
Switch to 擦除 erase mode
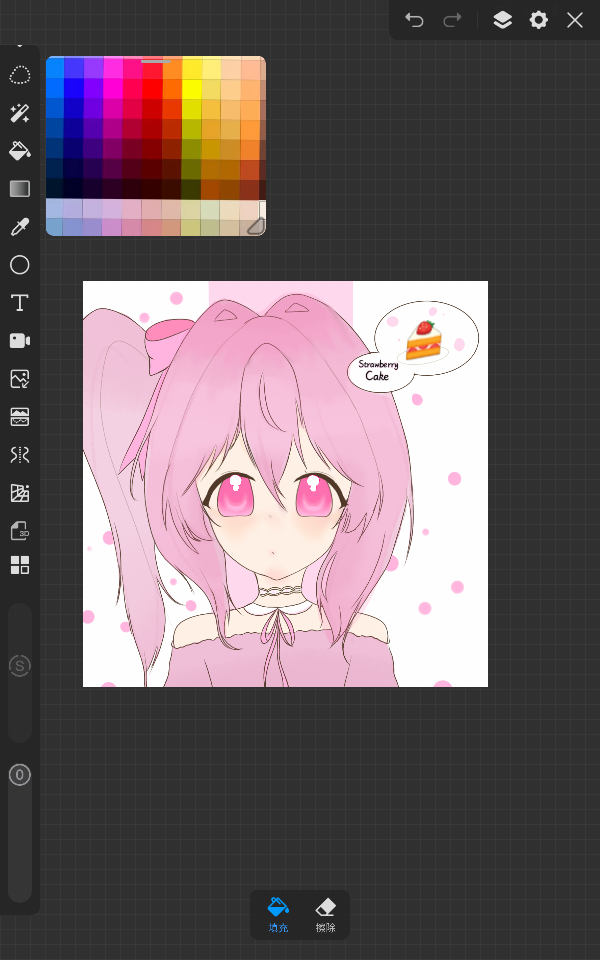[325, 915]
